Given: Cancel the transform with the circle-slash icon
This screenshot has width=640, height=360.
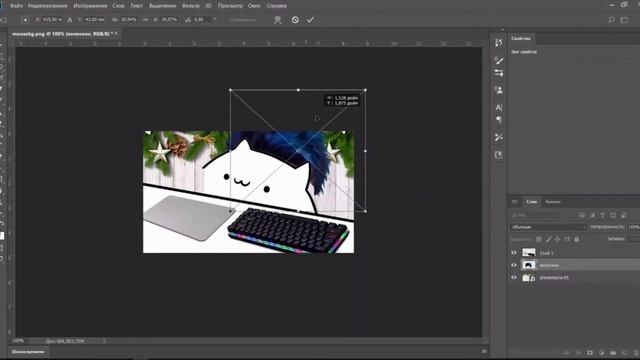Looking at the screenshot, I should click(x=295, y=20).
